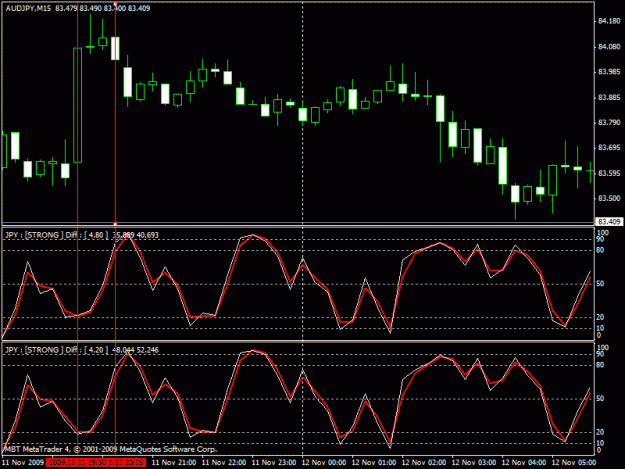This screenshot has height=469, width=625.
Task: Click the tall bullish candle on the first red line
Action: pyautogui.click(x=77, y=105)
